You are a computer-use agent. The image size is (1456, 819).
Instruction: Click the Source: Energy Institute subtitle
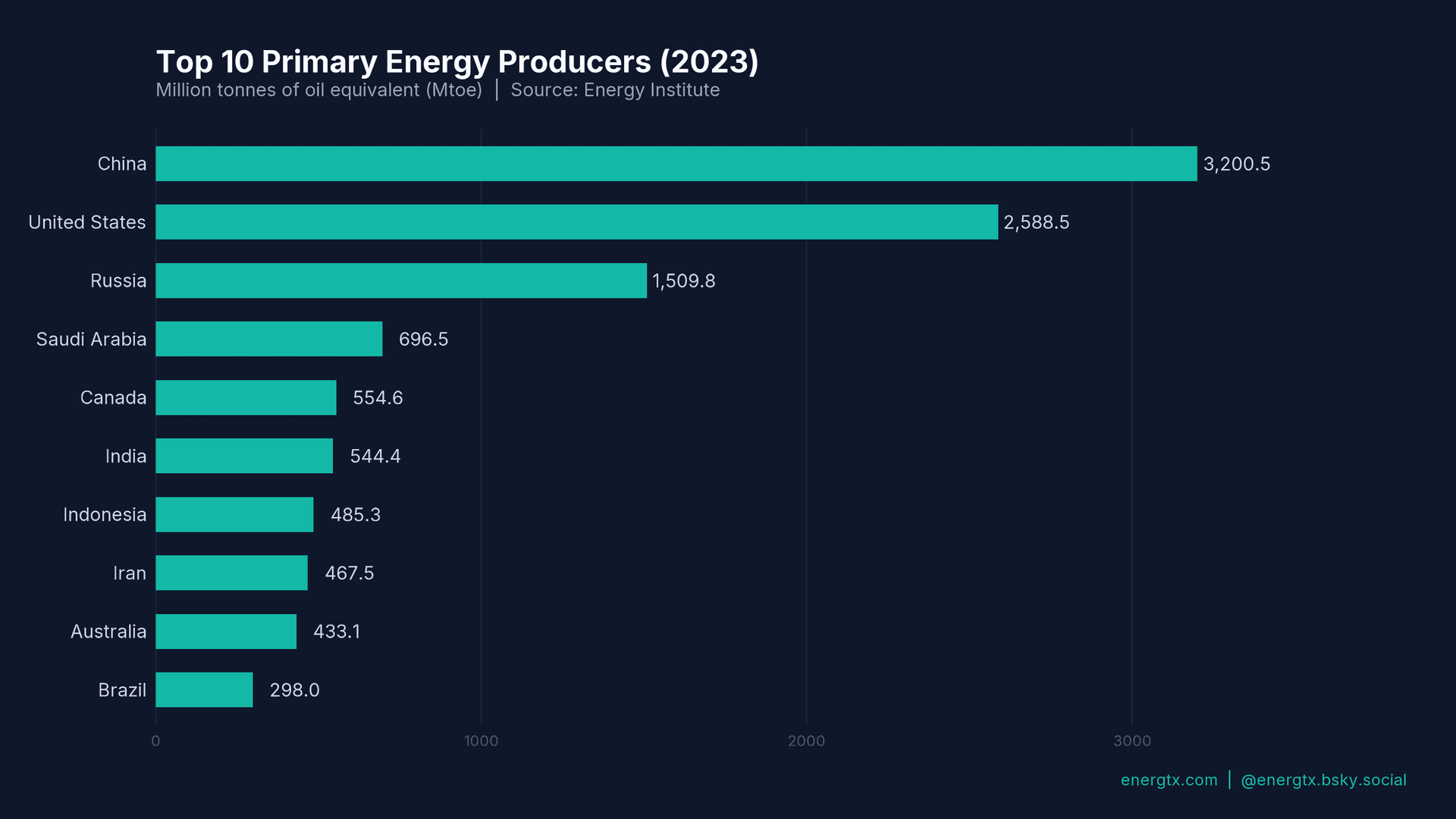click(x=615, y=90)
